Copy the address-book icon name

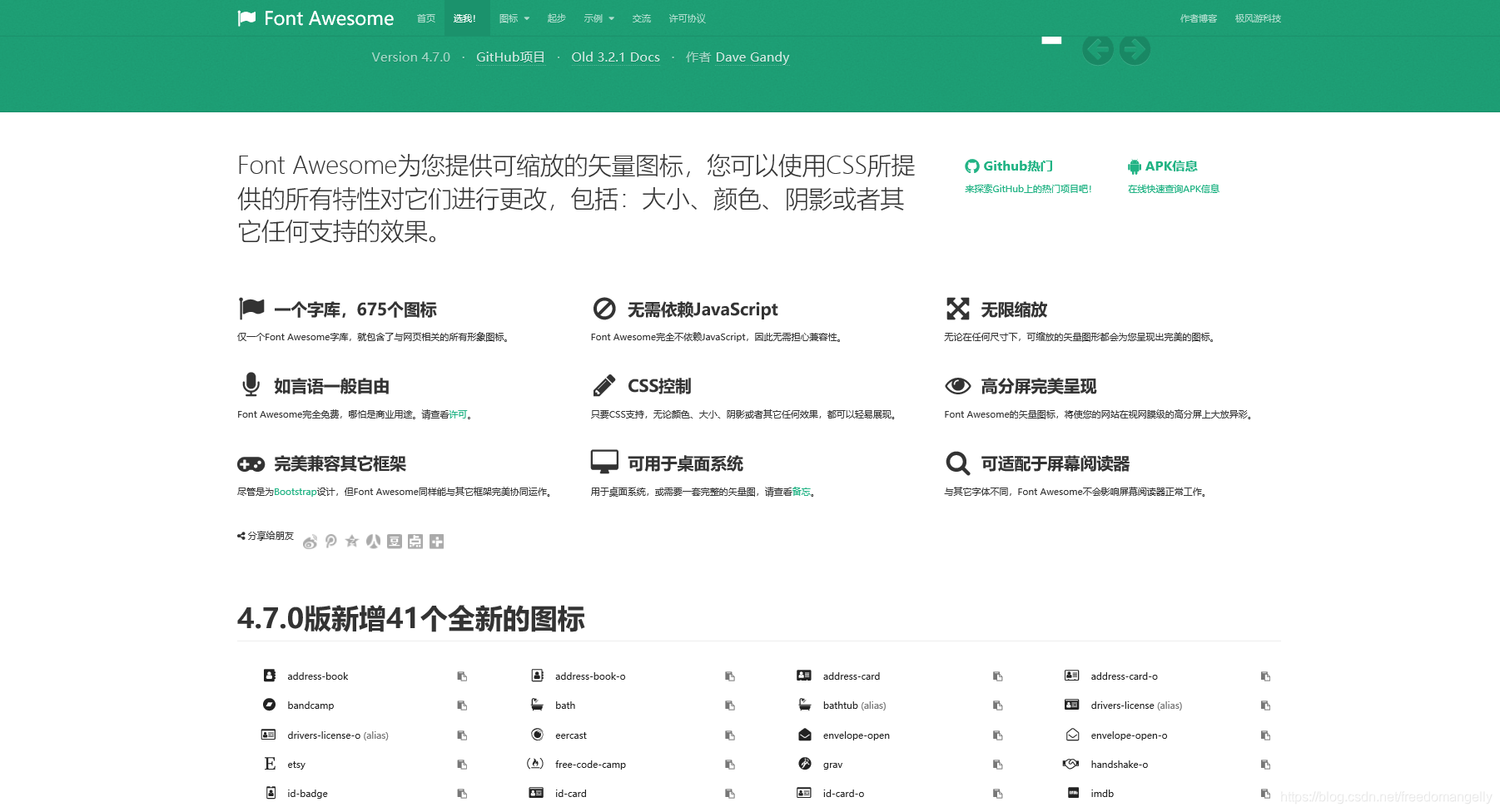click(x=462, y=676)
